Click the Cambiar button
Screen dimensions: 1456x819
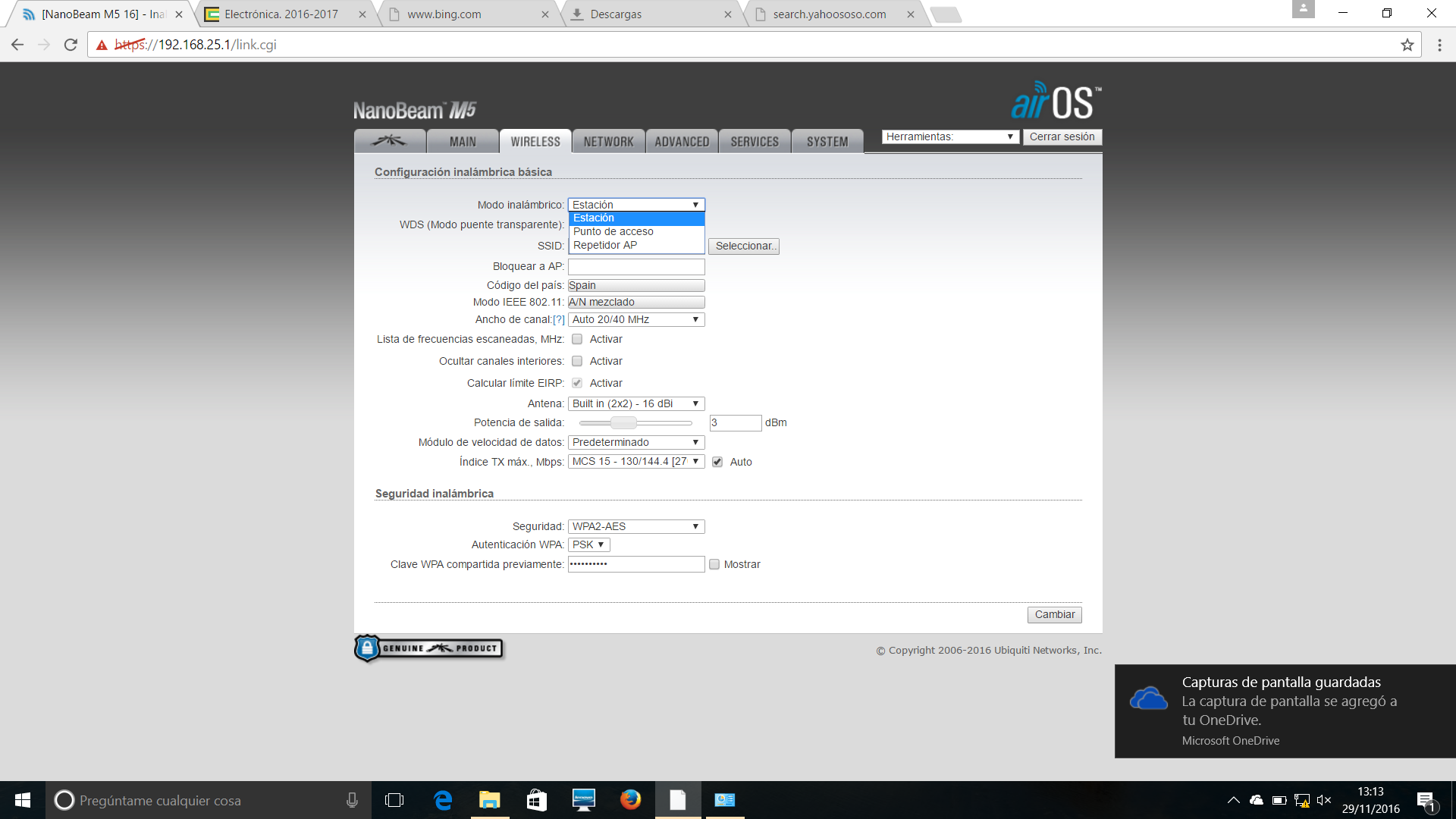coord(1054,614)
